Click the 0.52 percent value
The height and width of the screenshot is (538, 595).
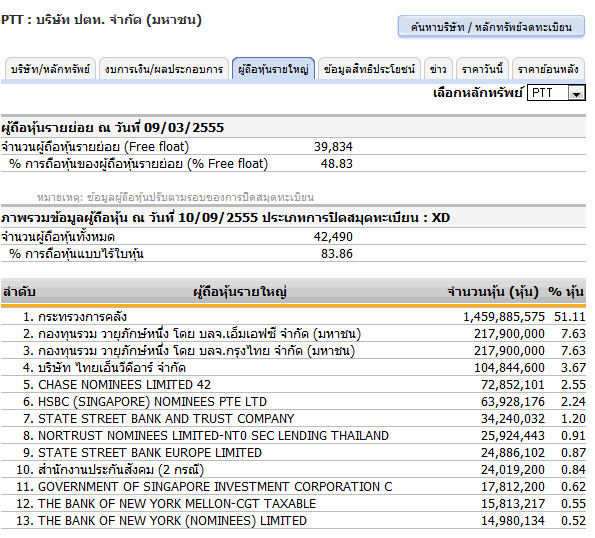573,521
